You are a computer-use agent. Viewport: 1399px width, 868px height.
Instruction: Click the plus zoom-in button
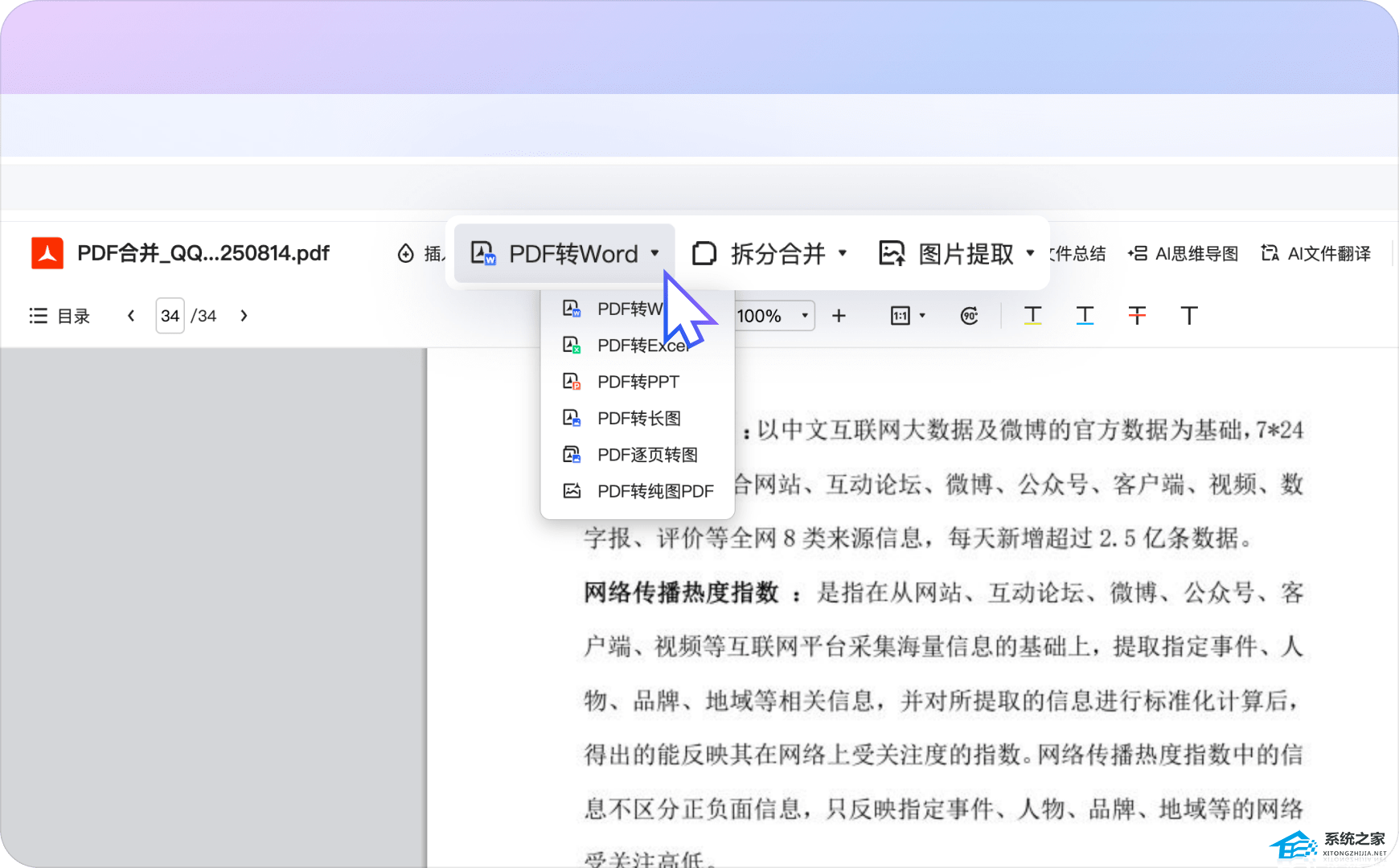(x=839, y=316)
